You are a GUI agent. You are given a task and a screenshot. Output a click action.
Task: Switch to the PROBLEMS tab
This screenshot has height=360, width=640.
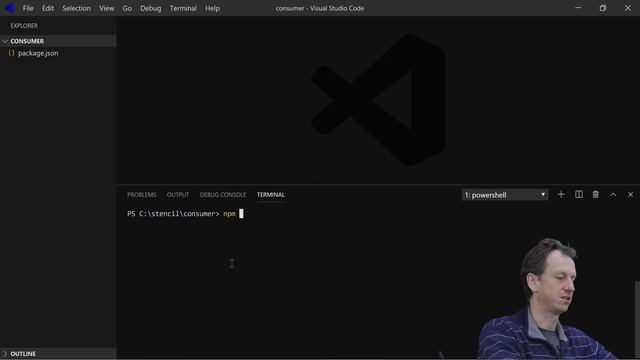tap(142, 195)
